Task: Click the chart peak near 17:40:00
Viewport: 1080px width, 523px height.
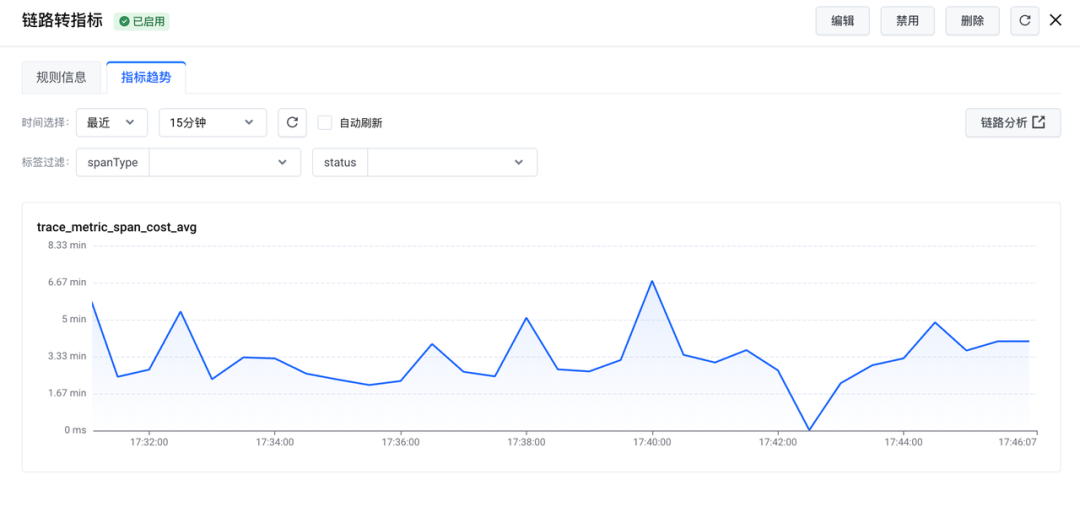Action: point(652,281)
